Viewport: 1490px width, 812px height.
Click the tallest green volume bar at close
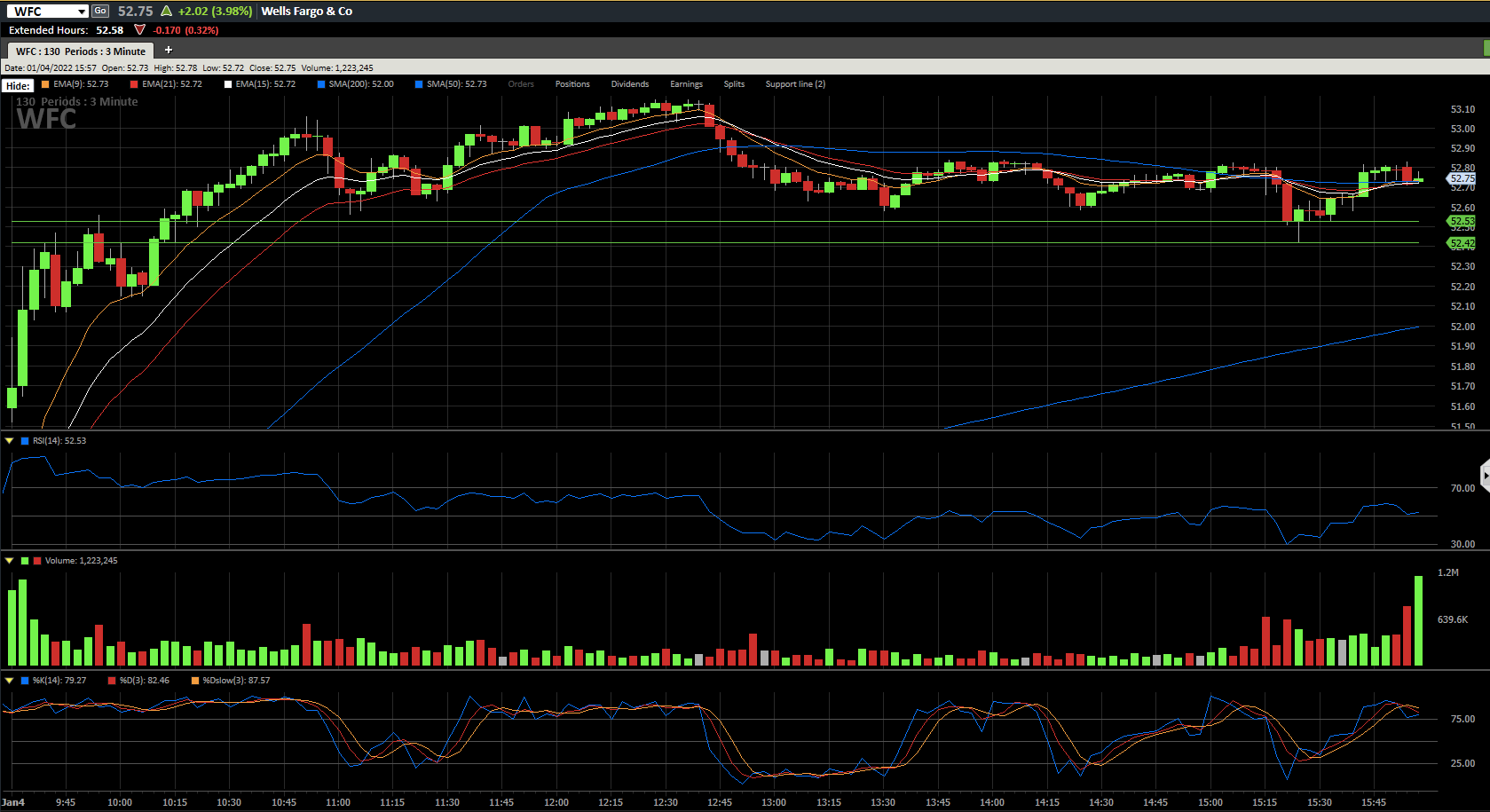pos(1418,621)
